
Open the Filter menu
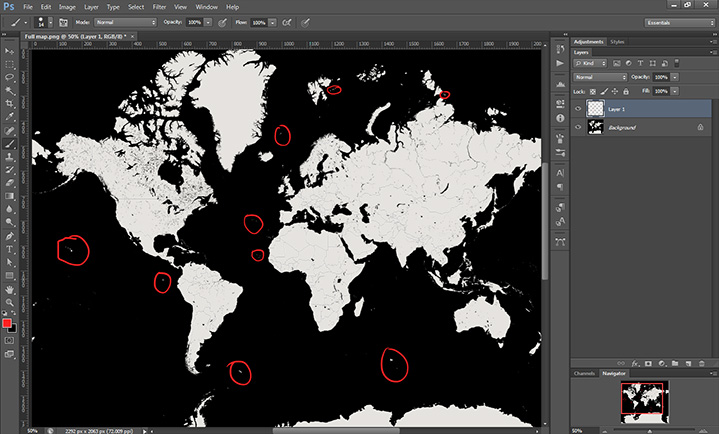pyautogui.click(x=159, y=7)
